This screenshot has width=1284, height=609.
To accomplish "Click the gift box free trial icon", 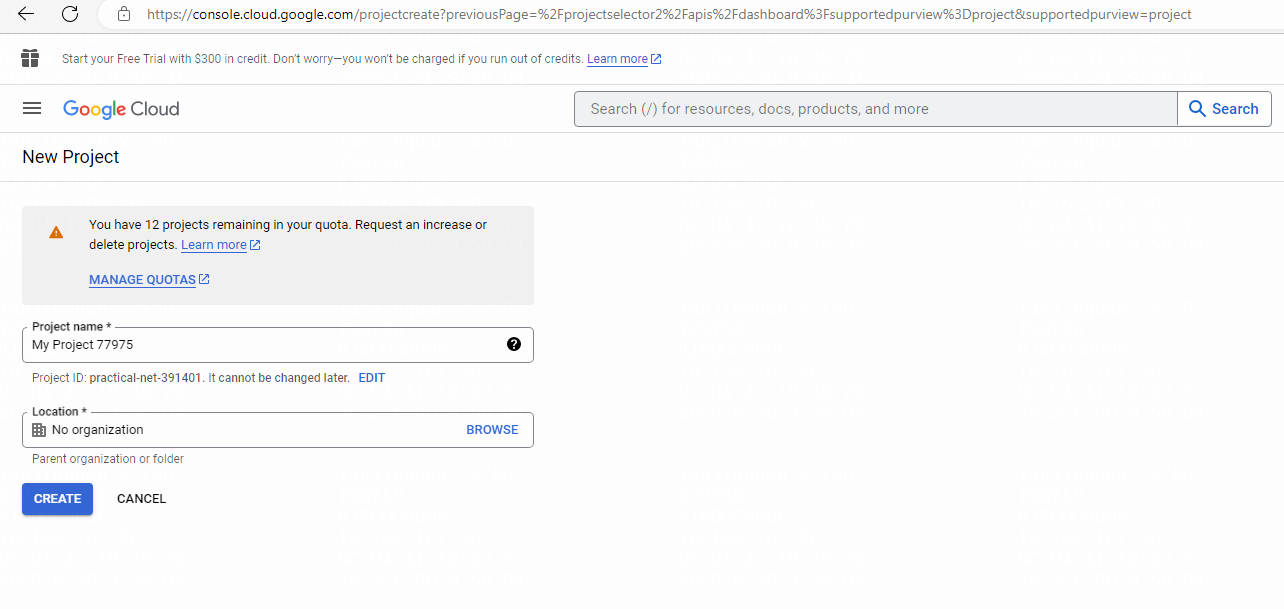I will click(30, 58).
